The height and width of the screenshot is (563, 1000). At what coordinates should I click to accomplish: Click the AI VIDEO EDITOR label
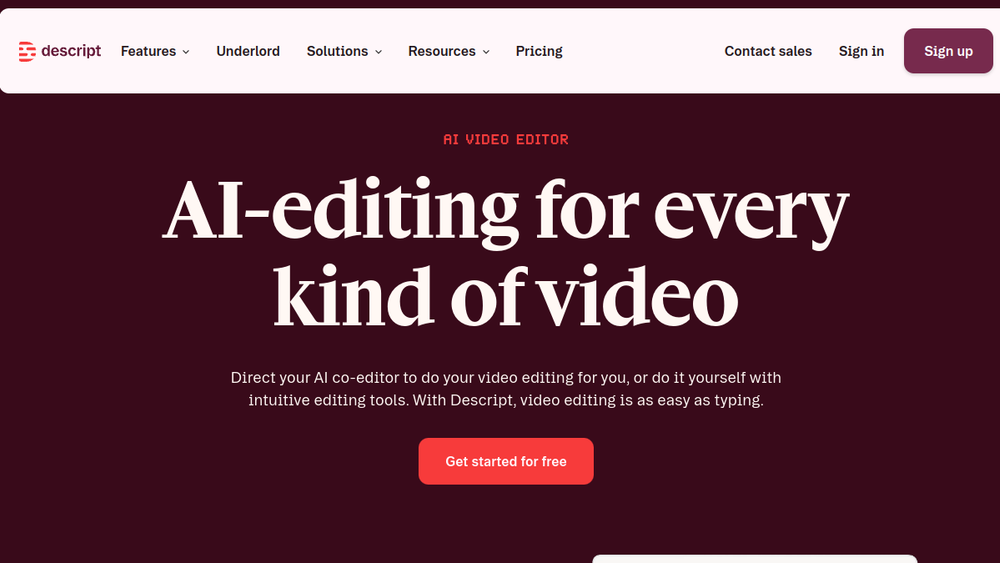506,139
